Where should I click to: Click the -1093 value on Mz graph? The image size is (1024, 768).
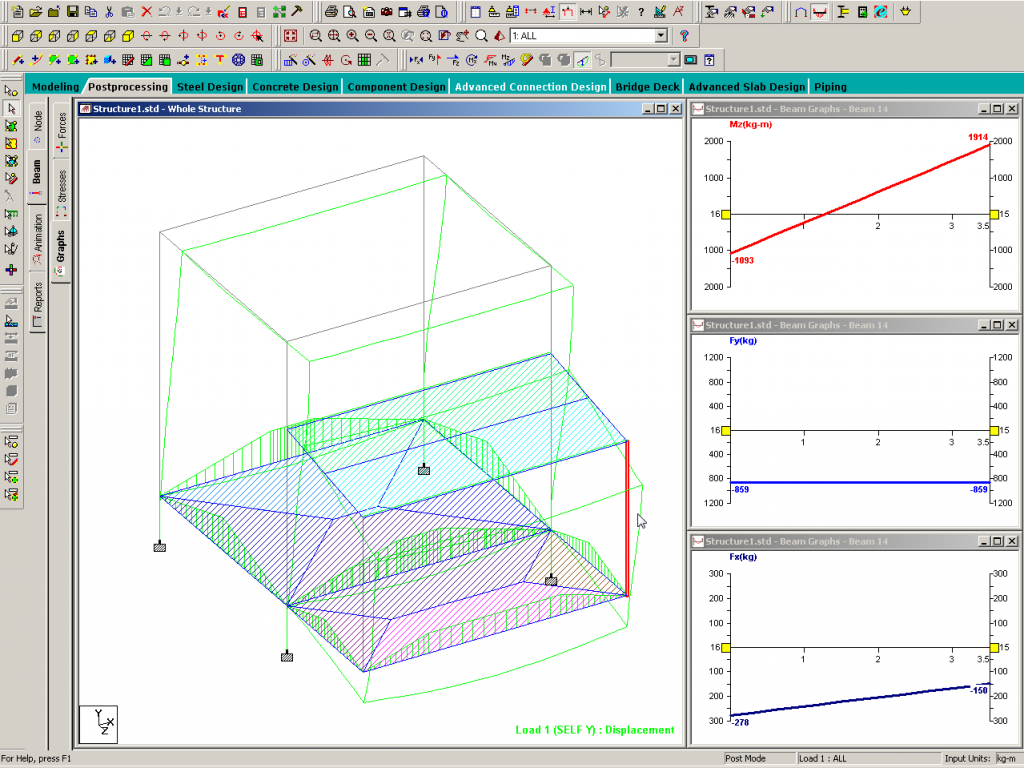tap(743, 260)
